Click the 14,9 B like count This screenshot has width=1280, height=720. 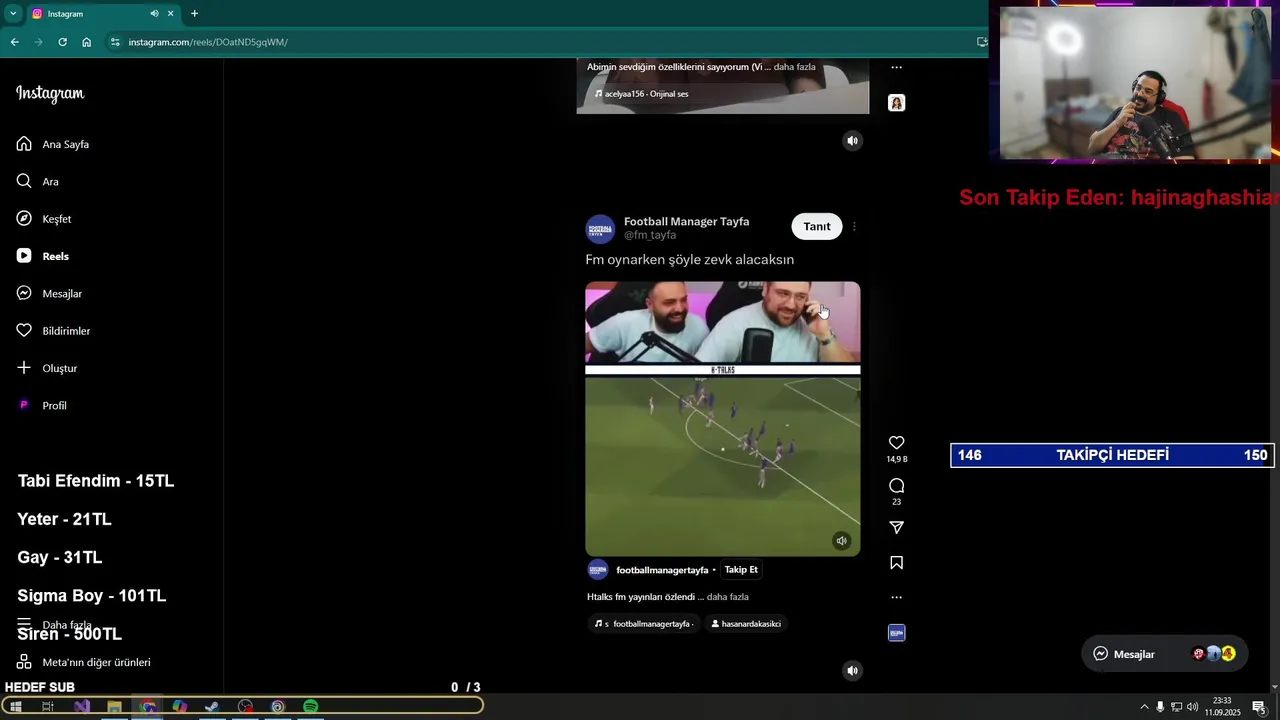tap(897, 459)
